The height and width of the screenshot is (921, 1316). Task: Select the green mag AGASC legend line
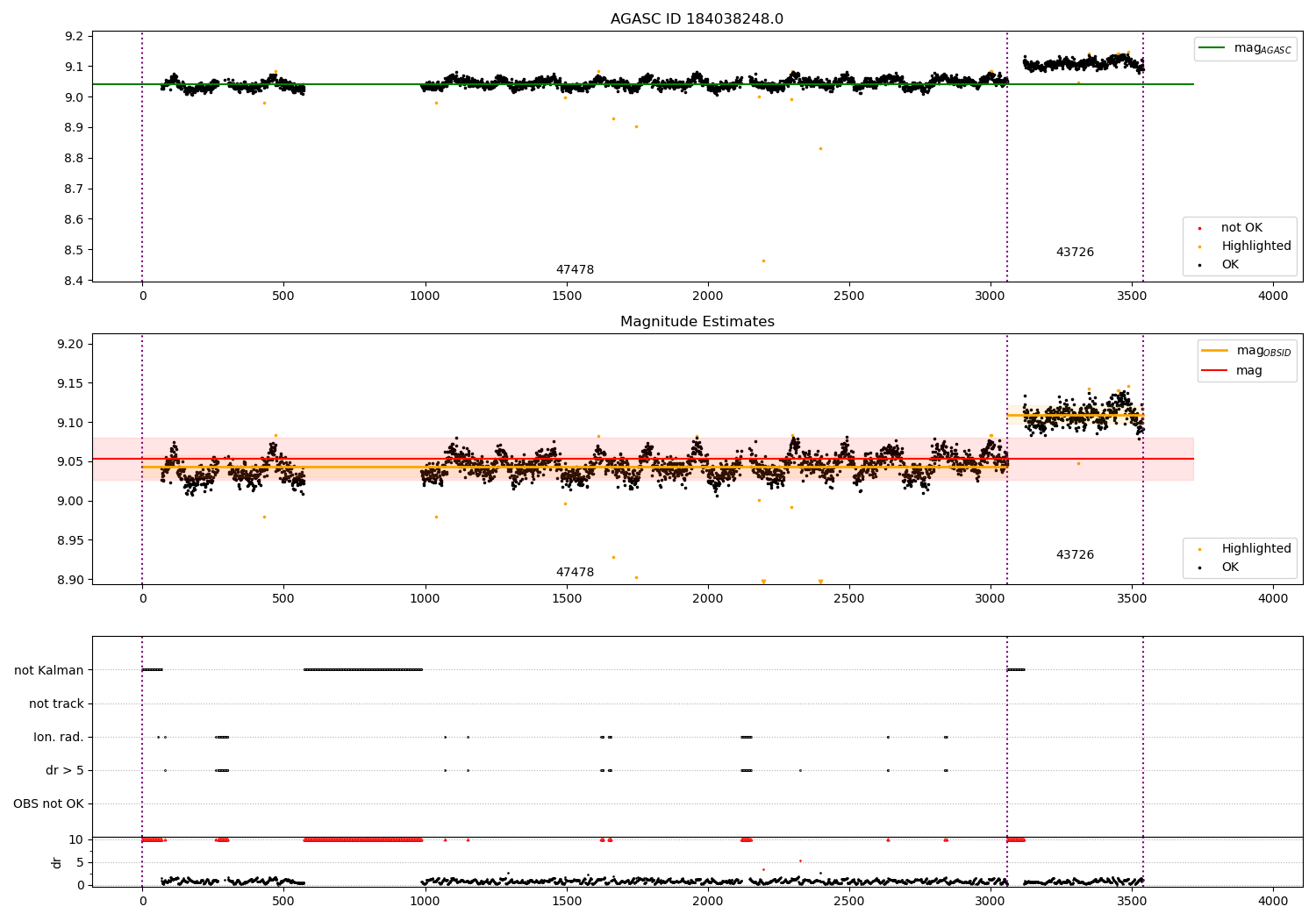point(1212,48)
